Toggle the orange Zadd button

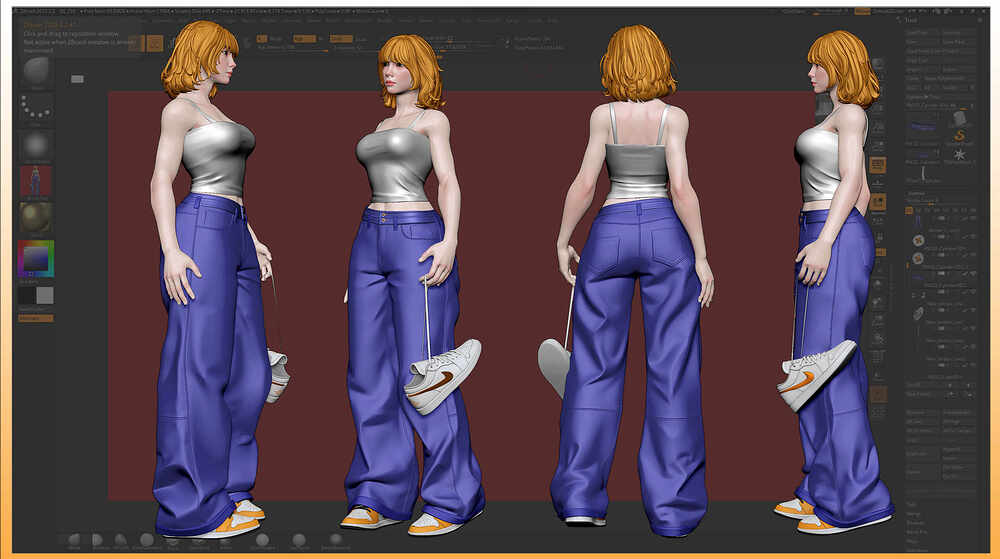(341, 39)
